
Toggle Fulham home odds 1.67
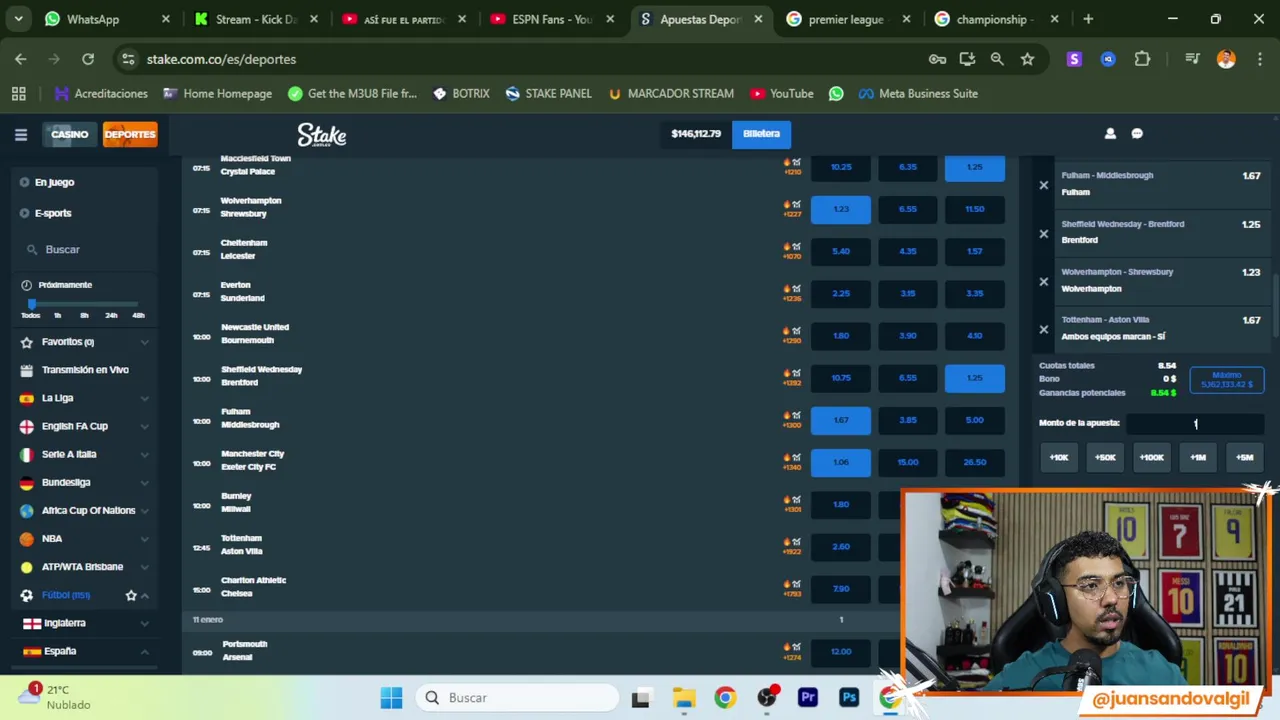(841, 420)
